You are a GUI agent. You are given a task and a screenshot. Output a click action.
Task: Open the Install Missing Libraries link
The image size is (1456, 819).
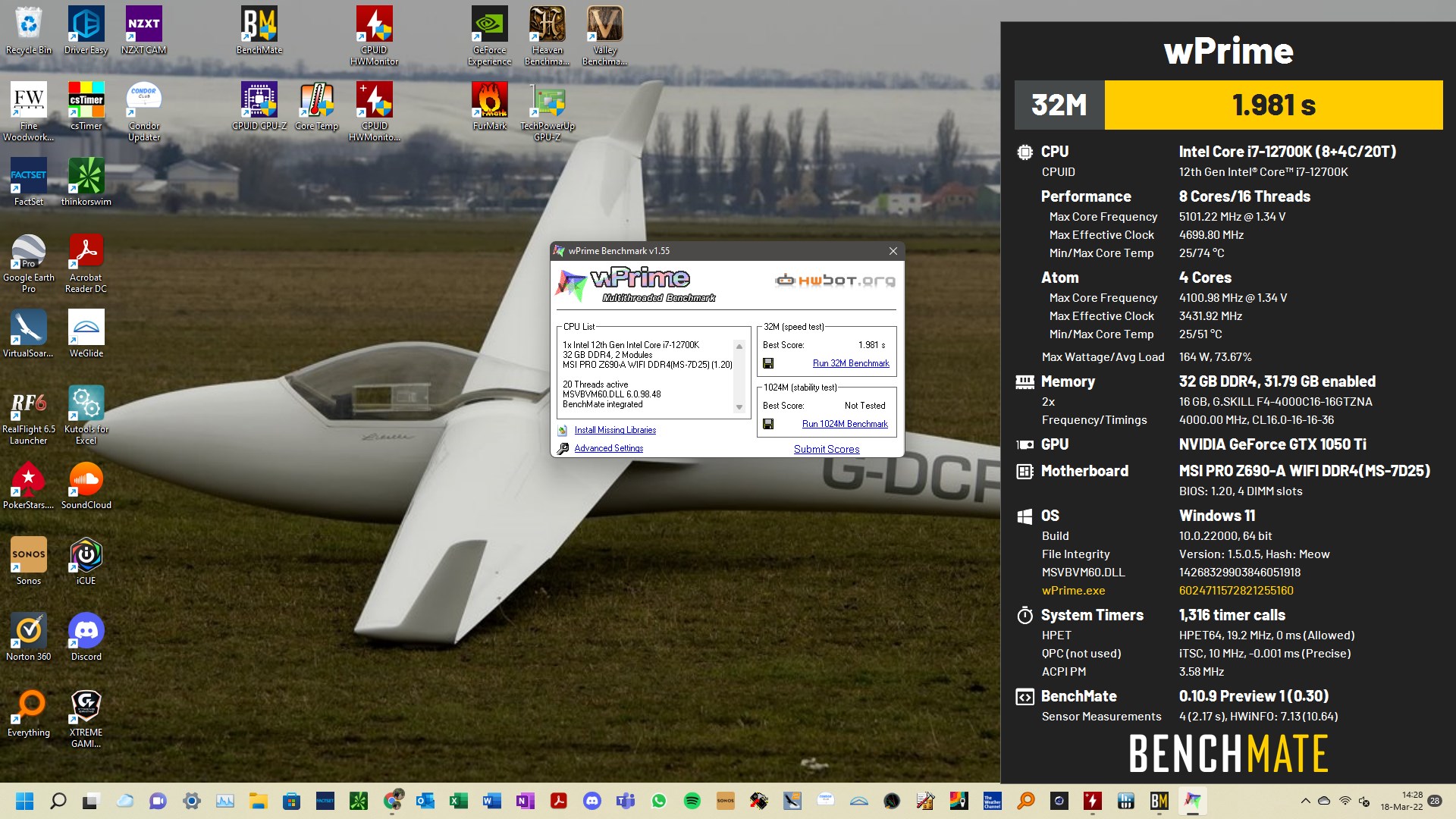click(615, 430)
